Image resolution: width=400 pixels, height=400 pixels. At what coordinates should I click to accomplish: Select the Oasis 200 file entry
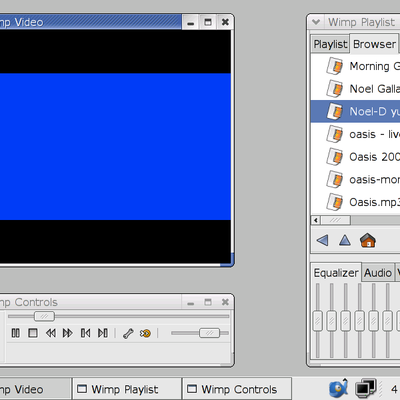click(355, 157)
